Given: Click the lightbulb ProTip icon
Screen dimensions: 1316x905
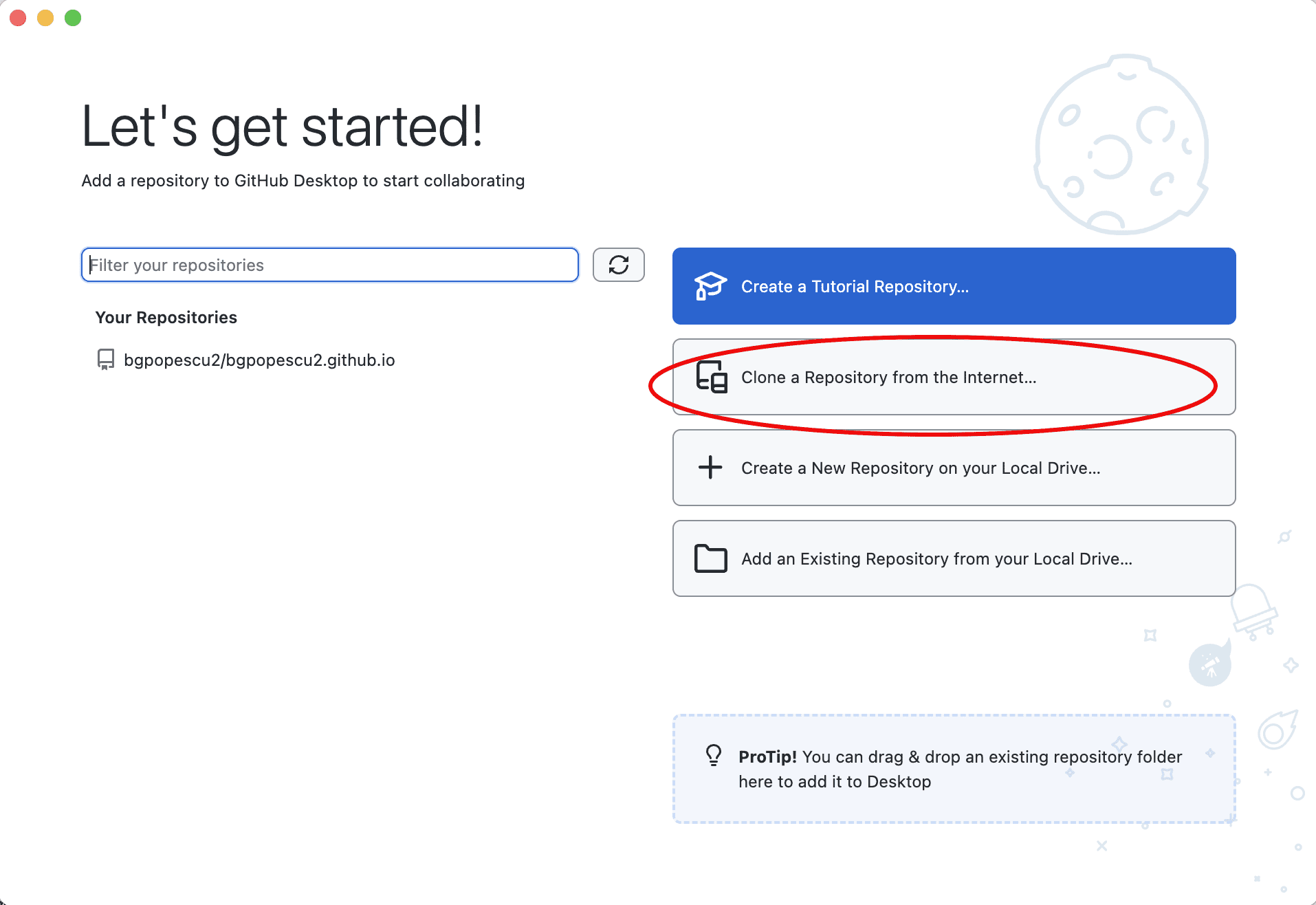Looking at the screenshot, I should (x=714, y=755).
